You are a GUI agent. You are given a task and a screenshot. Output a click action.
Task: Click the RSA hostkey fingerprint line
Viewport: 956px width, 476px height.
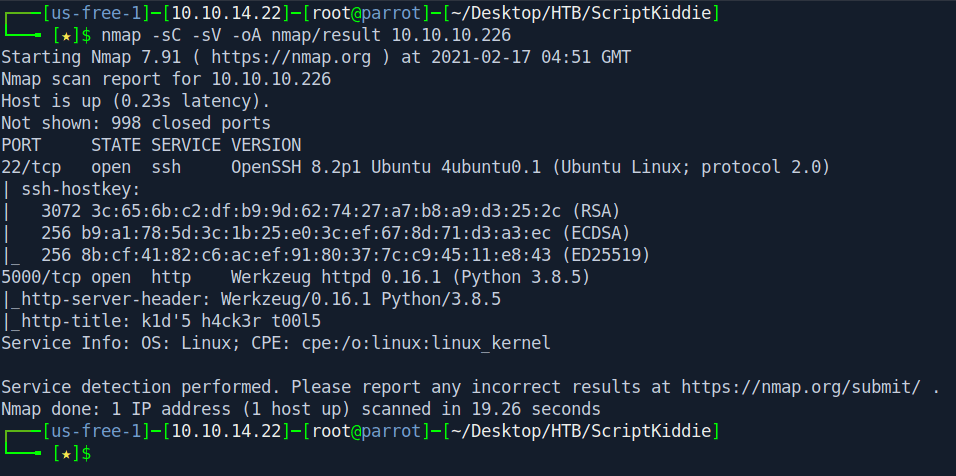pos(330,211)
